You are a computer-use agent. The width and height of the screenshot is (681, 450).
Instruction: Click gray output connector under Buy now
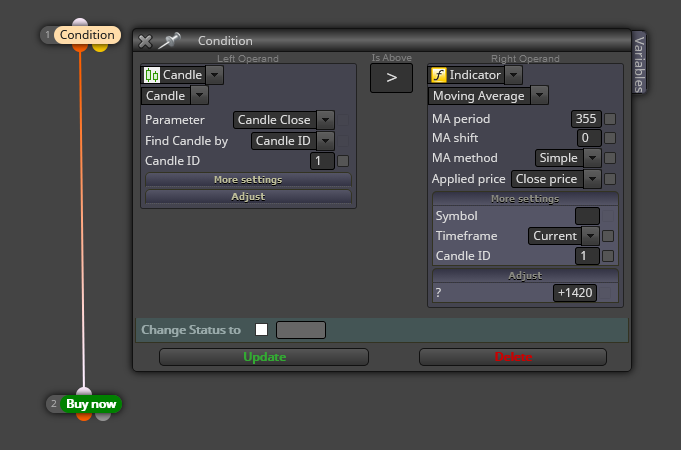[103, 416]
